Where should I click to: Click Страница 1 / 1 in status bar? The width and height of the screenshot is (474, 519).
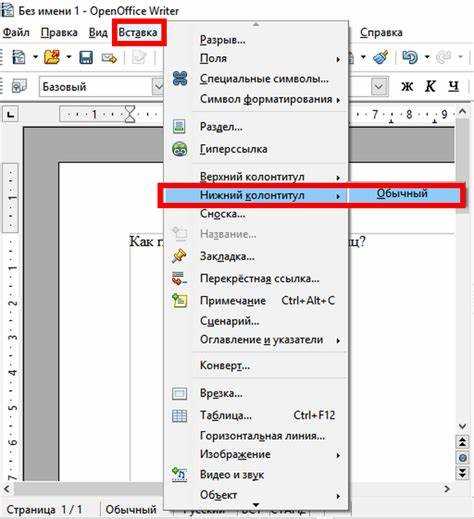pos(44,510)
